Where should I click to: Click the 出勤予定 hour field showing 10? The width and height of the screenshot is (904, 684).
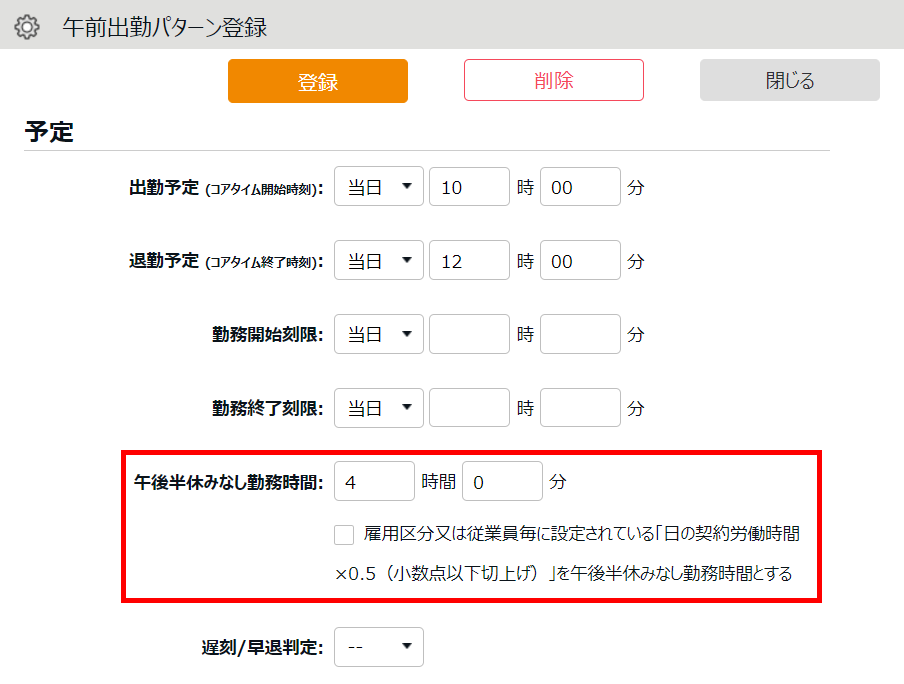coord(469,187)
